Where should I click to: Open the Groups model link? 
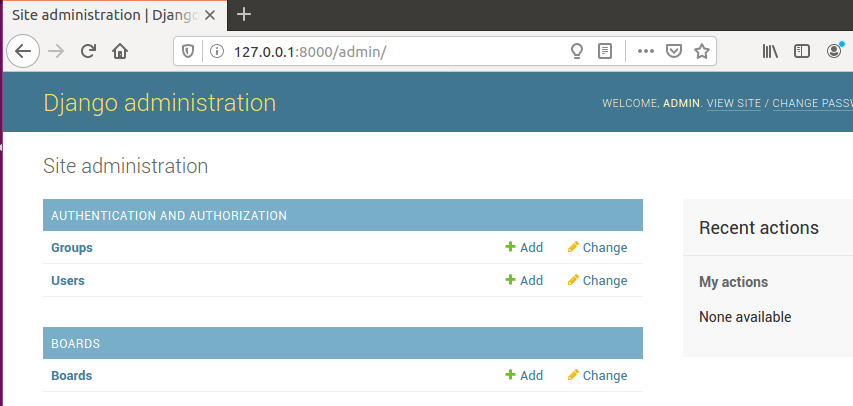point(72,248)
